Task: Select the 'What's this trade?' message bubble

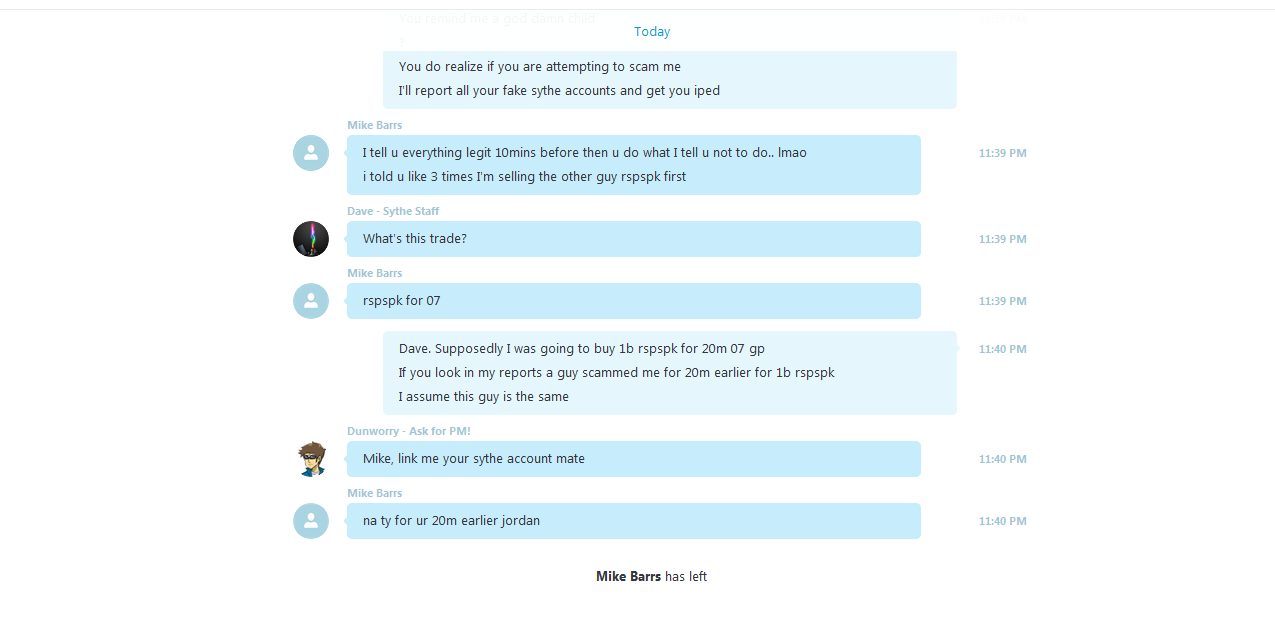Action: click(x=634, y=239)
